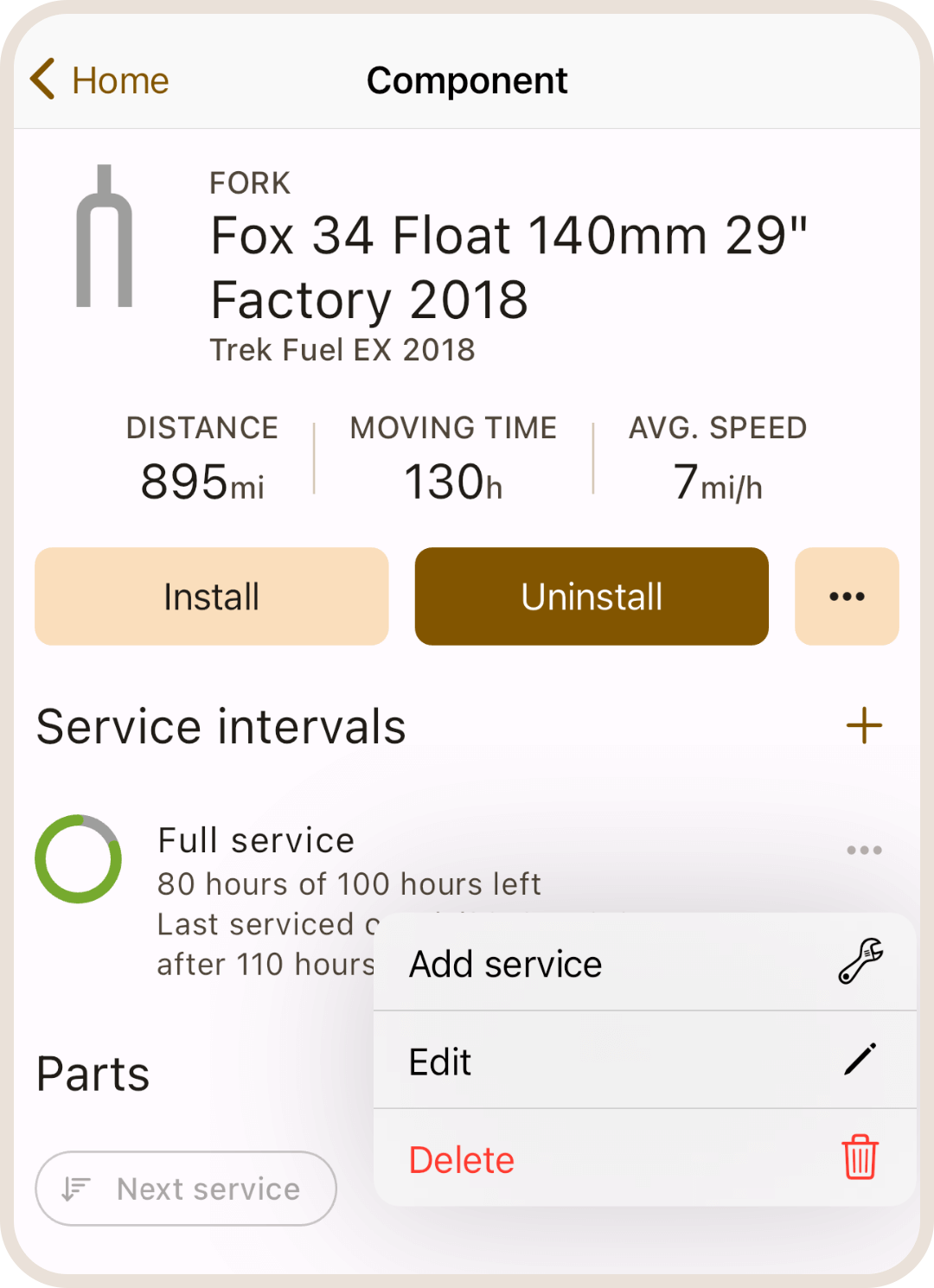The height and width of the screenshot is (1288, 934).
Task: Select Edit in the context menu
Action: coord(440,1062)
